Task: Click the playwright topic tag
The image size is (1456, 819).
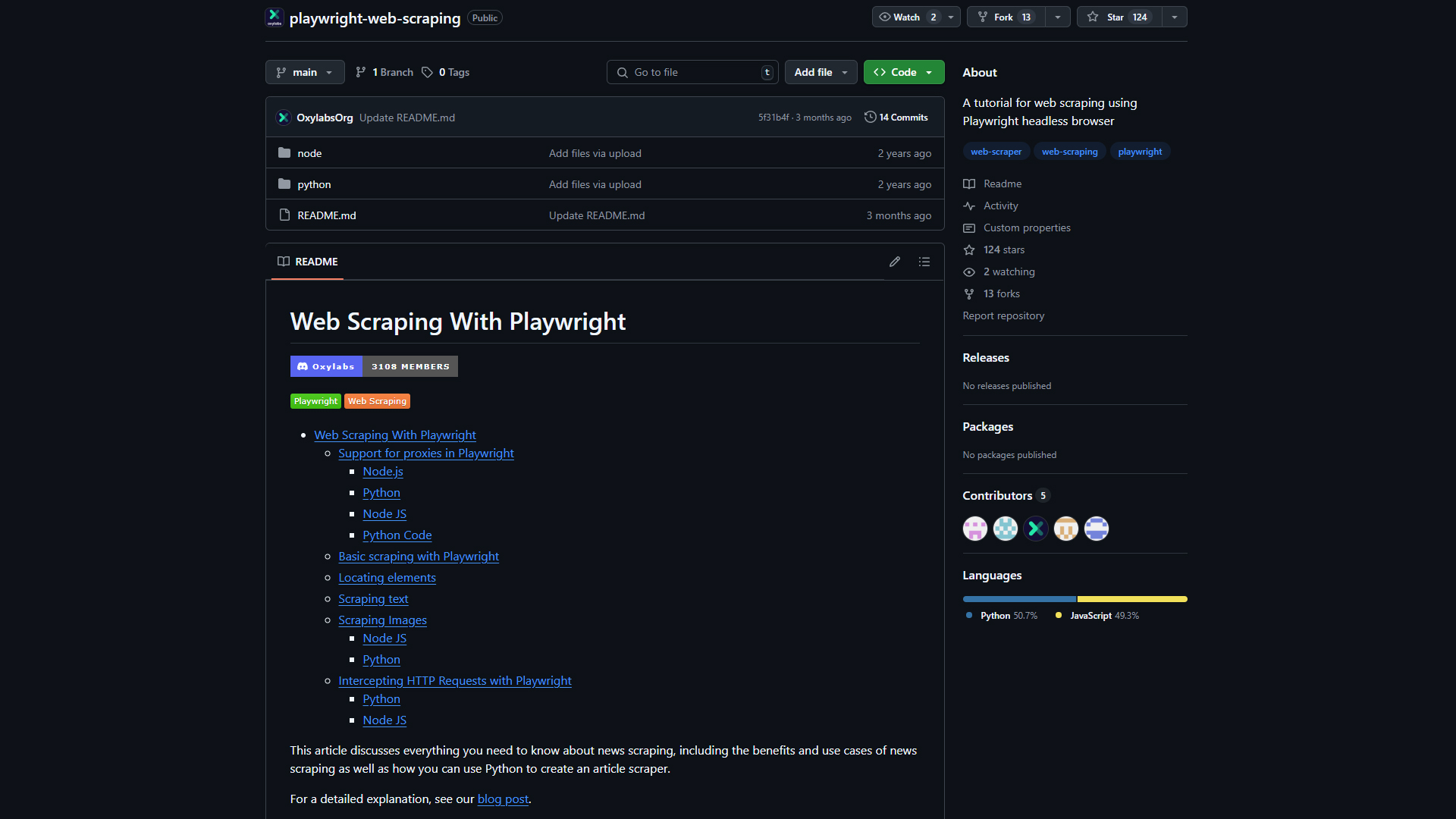Action: click(x=1140, y=152)
